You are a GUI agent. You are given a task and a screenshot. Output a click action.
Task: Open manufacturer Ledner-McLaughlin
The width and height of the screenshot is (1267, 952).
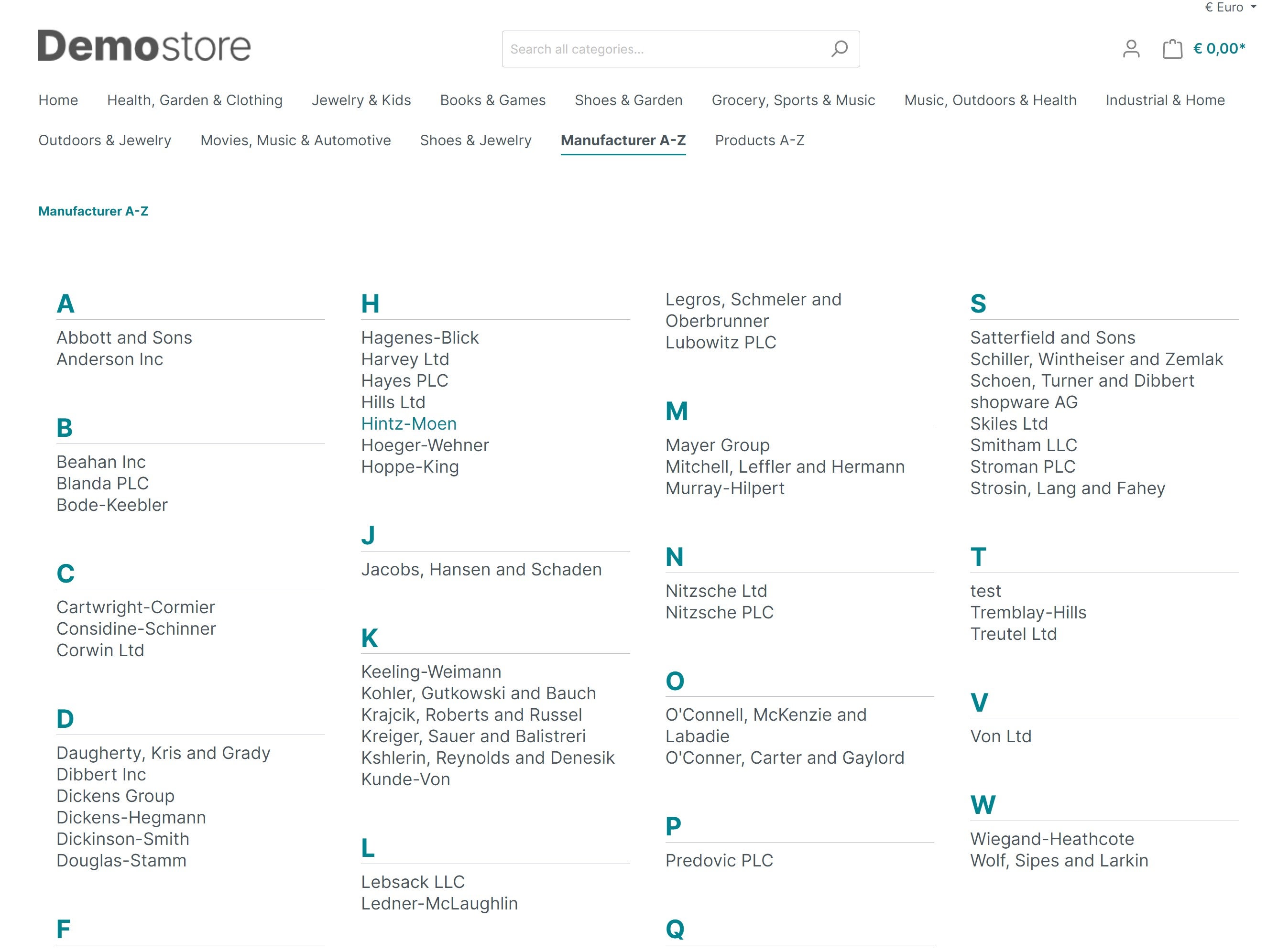click(x=439, y=904)
